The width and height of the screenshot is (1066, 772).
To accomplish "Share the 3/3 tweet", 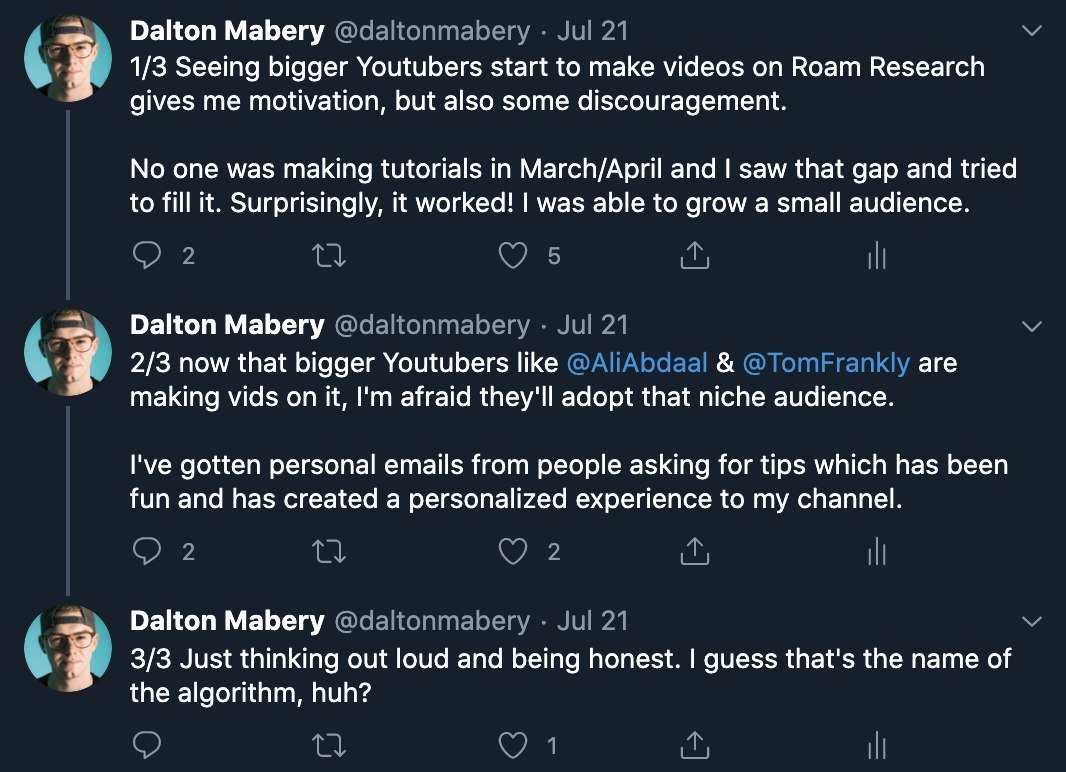I will click(695, 745).
